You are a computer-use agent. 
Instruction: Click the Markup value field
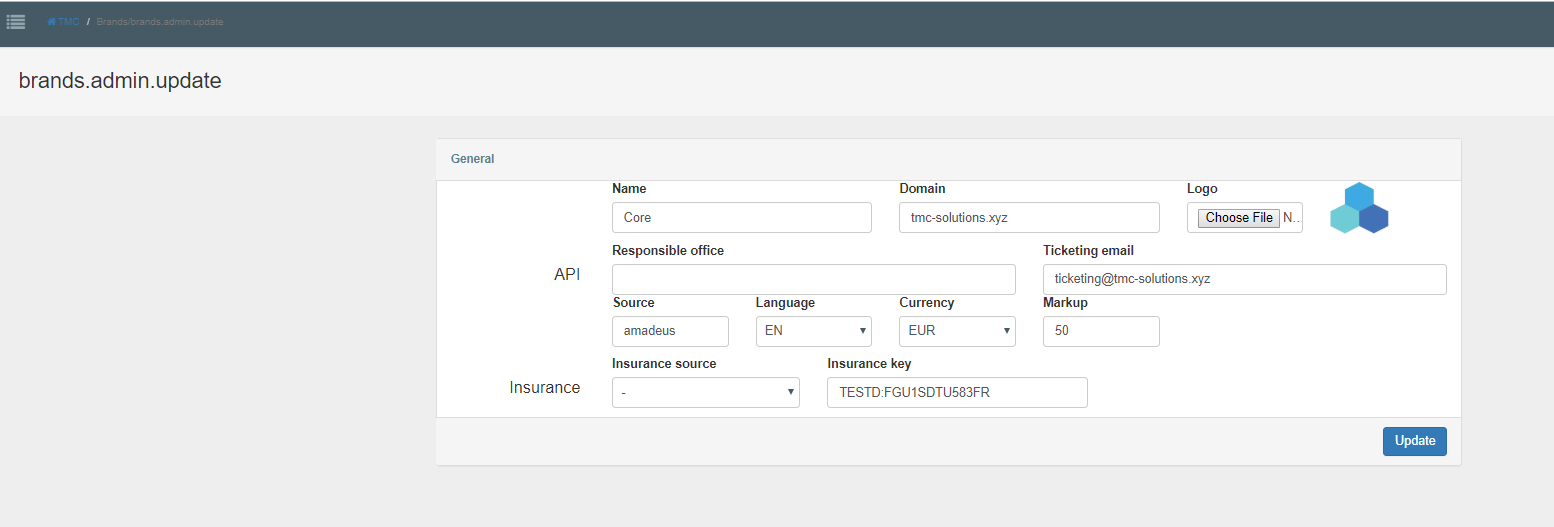[1101, 331]
